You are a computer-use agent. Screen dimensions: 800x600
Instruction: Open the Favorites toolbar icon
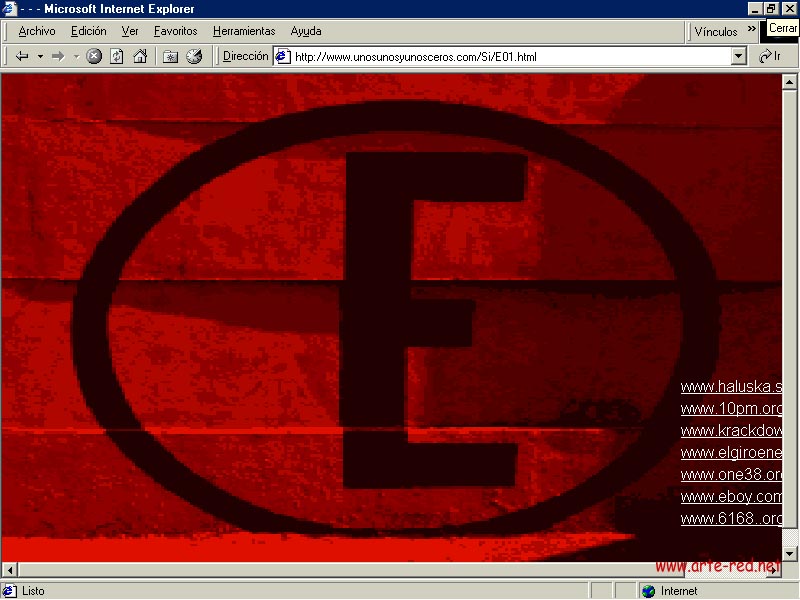(x=170, y=57)
